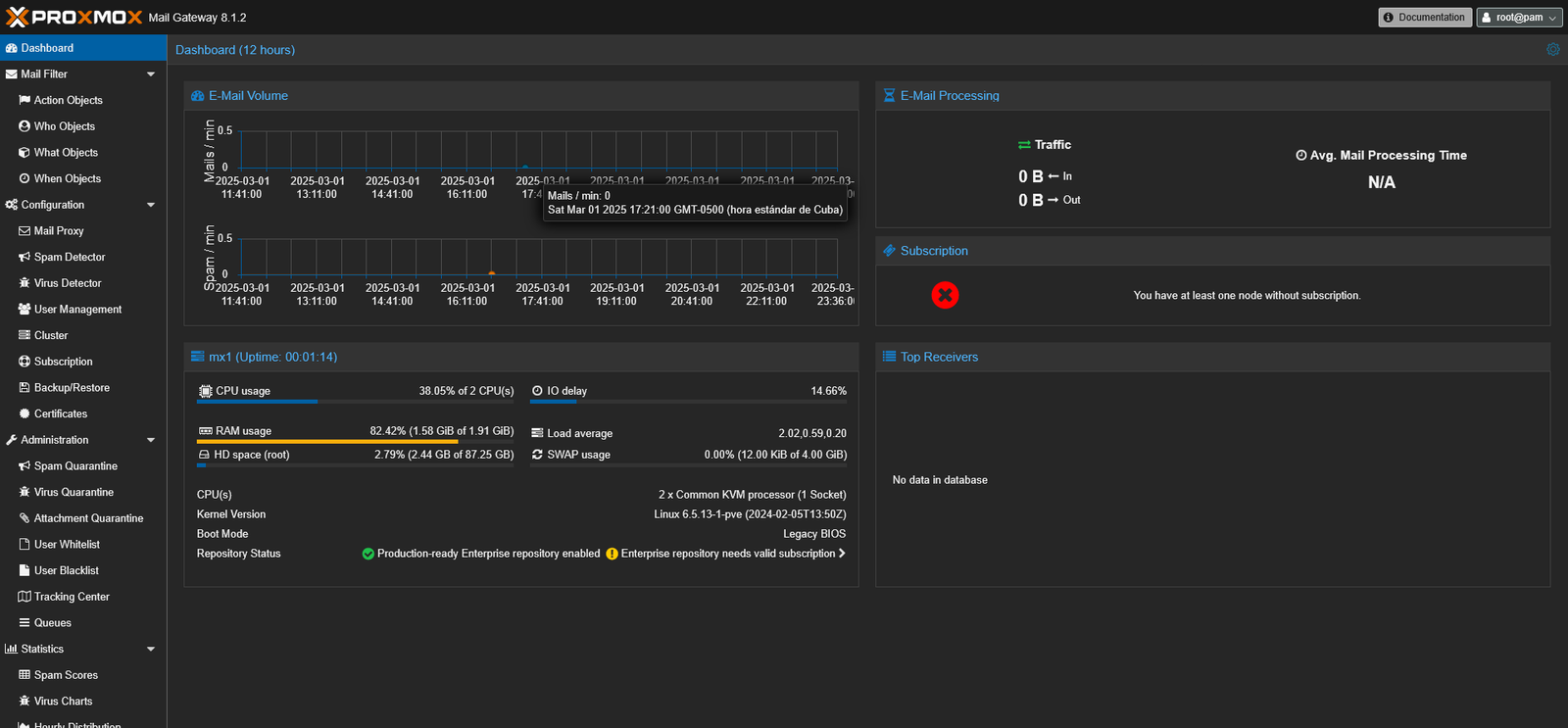Click the Mails per minute chart
1568x728 pixels.
(x=539, y=150)
